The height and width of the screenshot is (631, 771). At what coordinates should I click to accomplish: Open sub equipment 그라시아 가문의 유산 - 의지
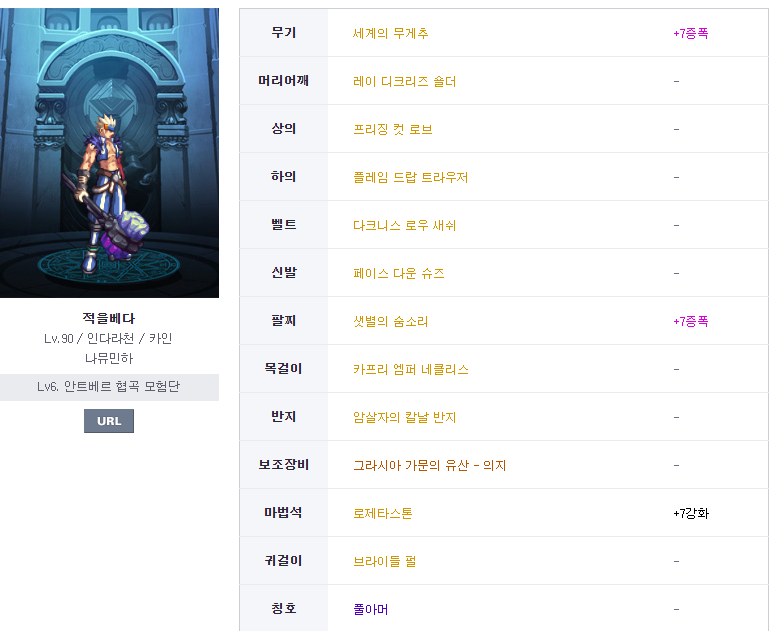tap(428, 465)
